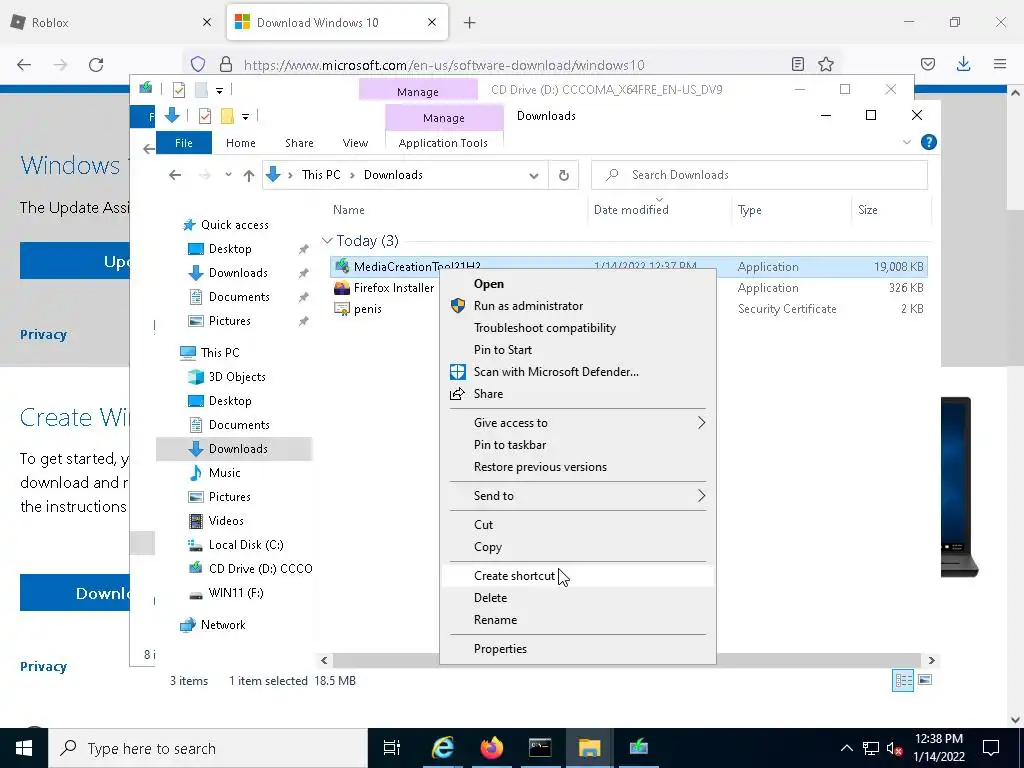This screenshot has height=768, width=1024.
Task: Open the Share ribbon tab
Action: pos(299,142)
